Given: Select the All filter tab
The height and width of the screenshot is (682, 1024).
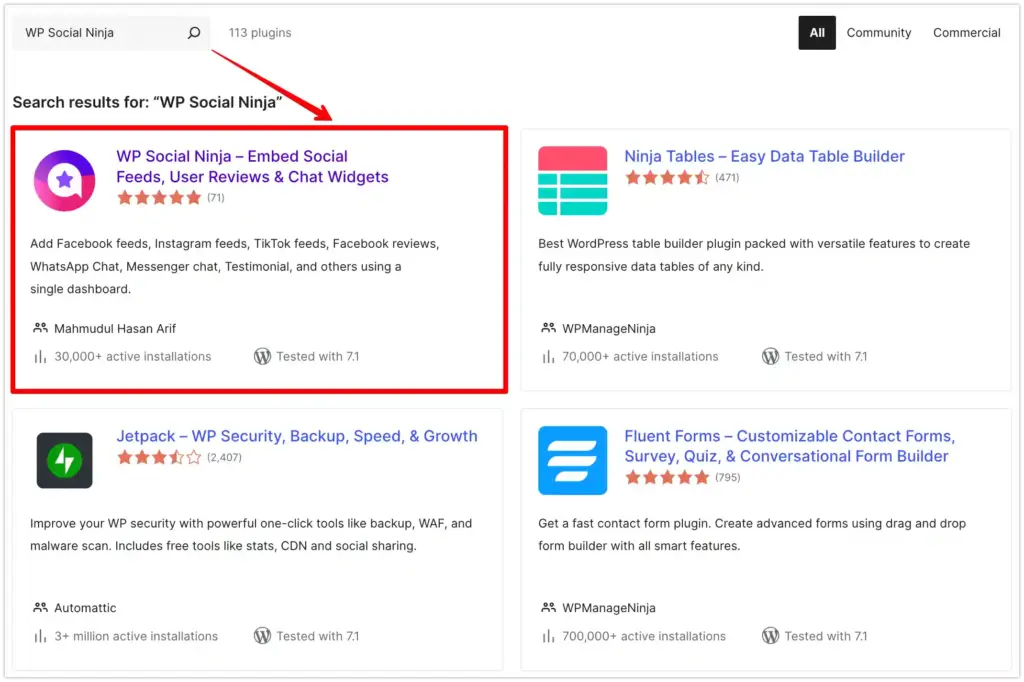Looking at the screenshot, I should [816, 33].
